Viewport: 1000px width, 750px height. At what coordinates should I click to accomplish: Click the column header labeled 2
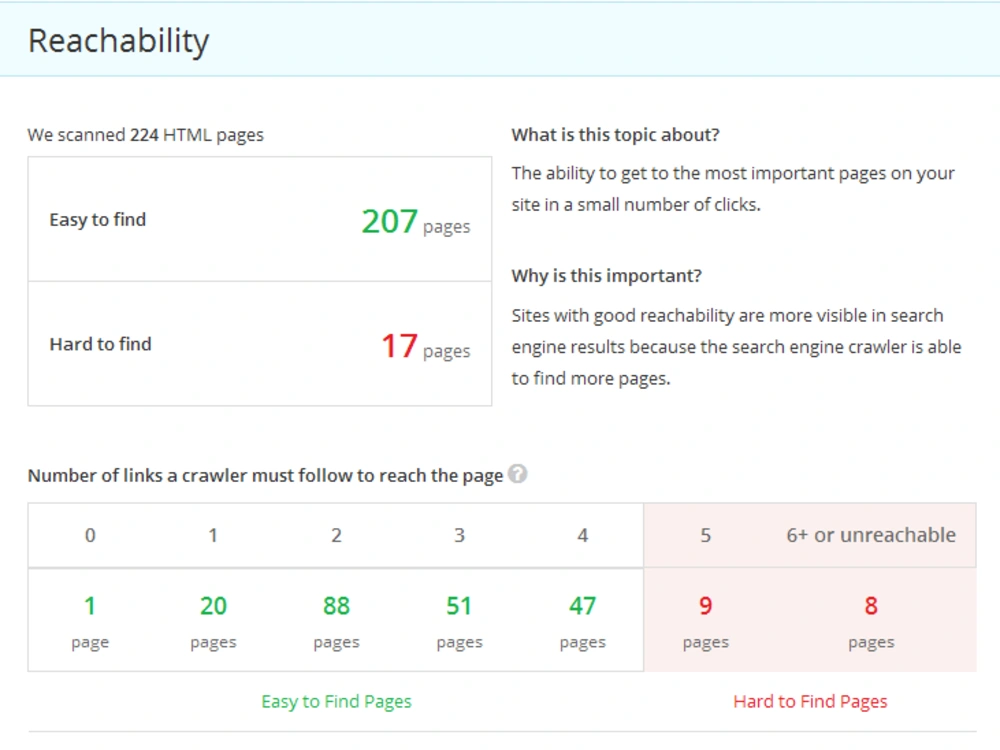336,535
